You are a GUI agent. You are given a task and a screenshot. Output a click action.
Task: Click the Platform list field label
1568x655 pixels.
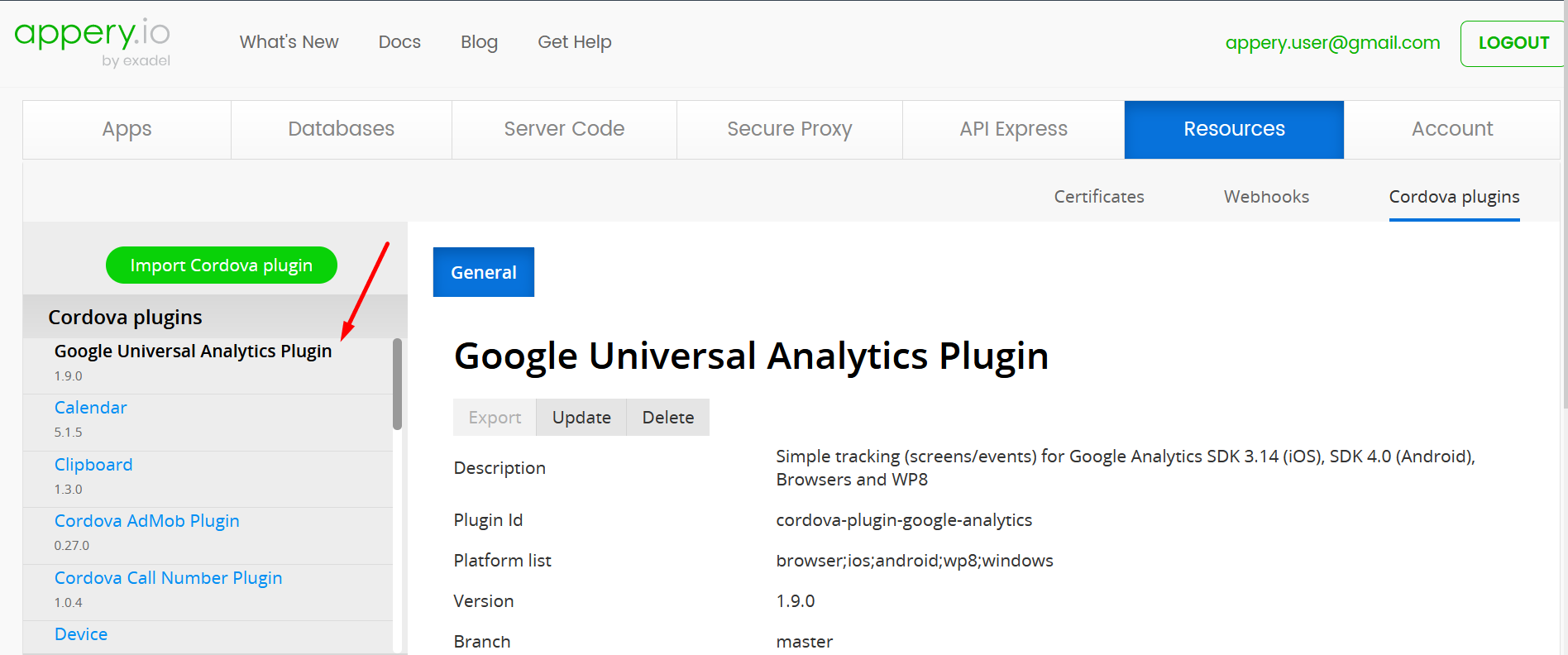tap(502, 561)
